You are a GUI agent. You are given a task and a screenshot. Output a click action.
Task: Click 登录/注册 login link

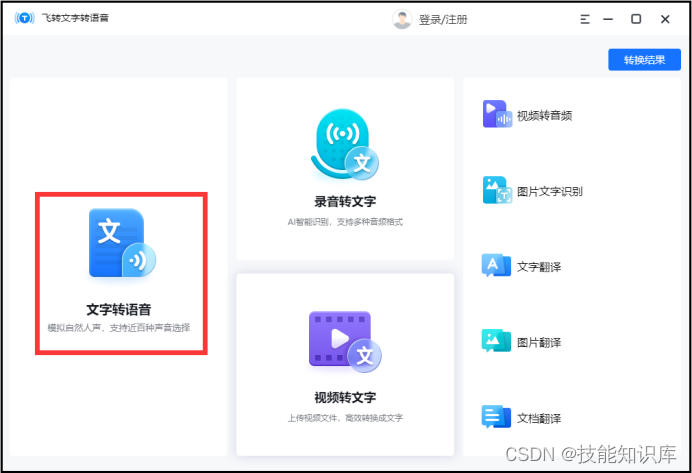click(443, 19)
